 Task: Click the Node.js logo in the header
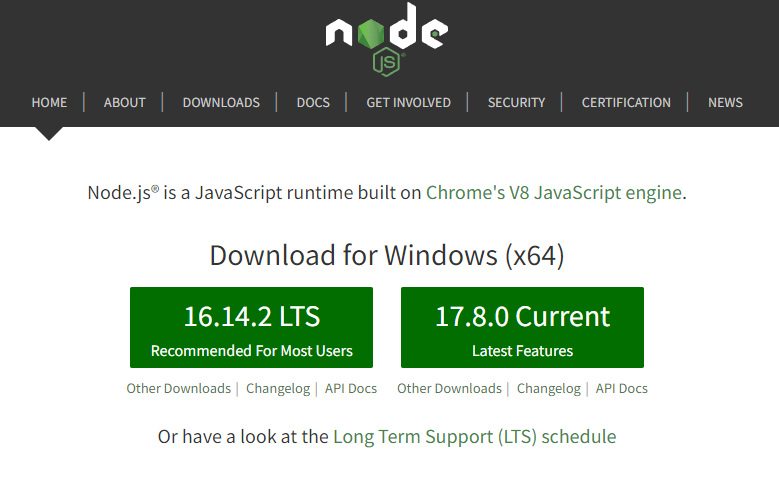[x=387, y=39]
